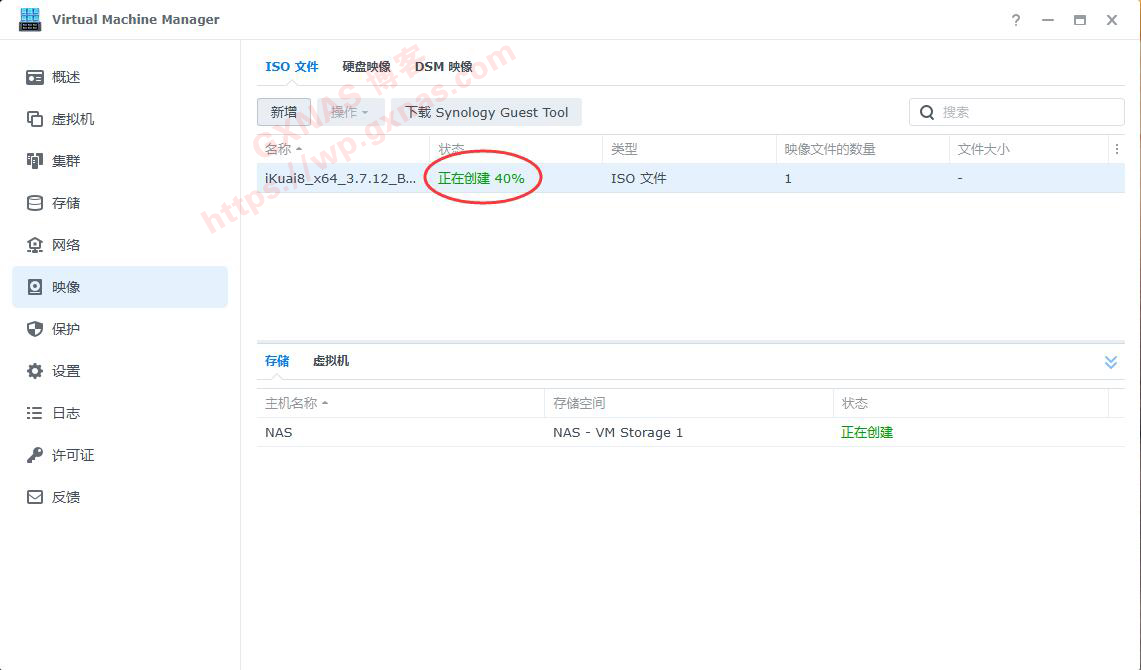
Task: Switch to the 硬盘映像 tab
Action: tap(366, 67)
